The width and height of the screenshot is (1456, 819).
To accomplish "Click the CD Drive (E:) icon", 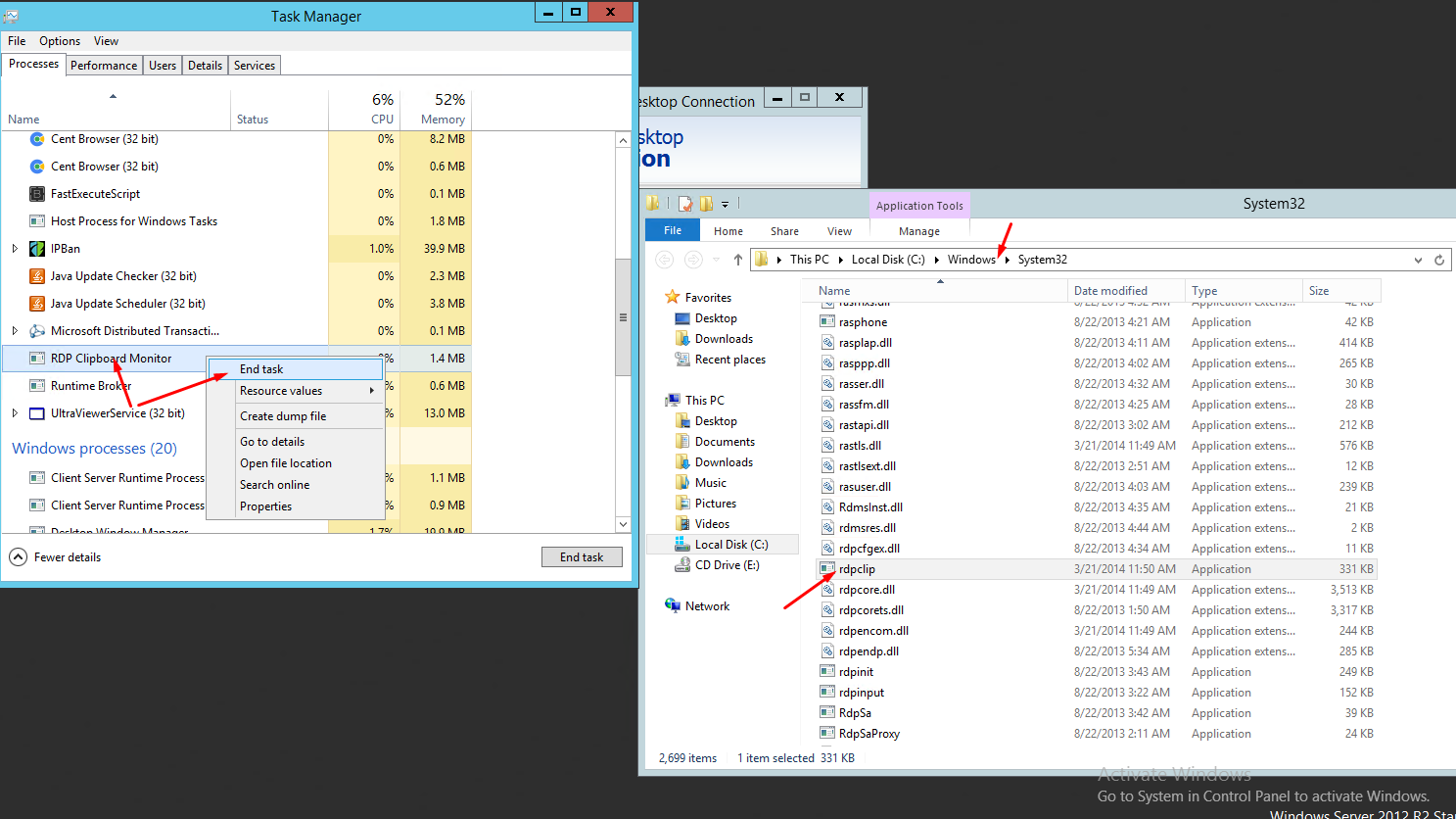I will click(x=682, y=565).
